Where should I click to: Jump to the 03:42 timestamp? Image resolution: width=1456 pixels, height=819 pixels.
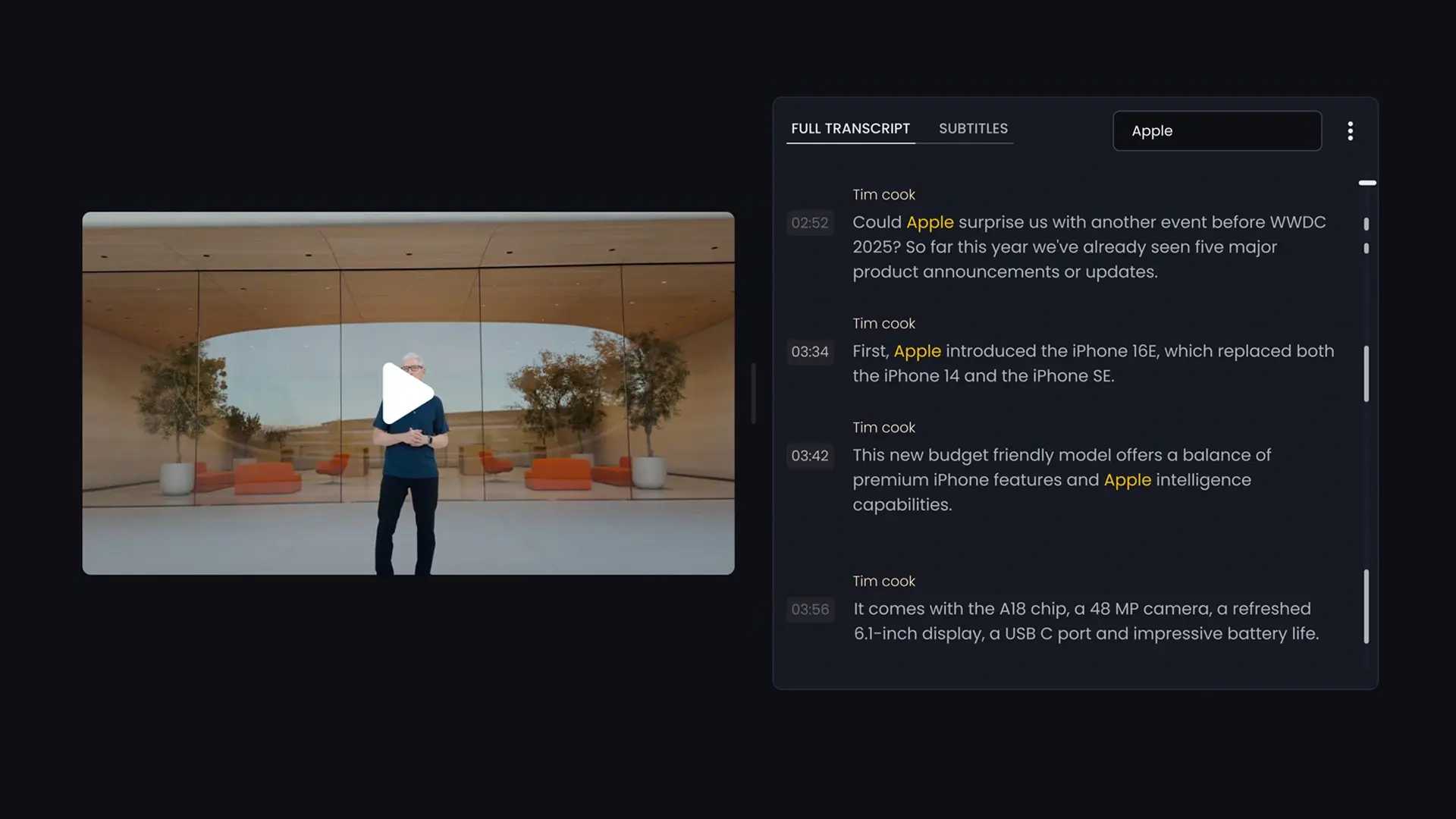click(x=810, y=456)
